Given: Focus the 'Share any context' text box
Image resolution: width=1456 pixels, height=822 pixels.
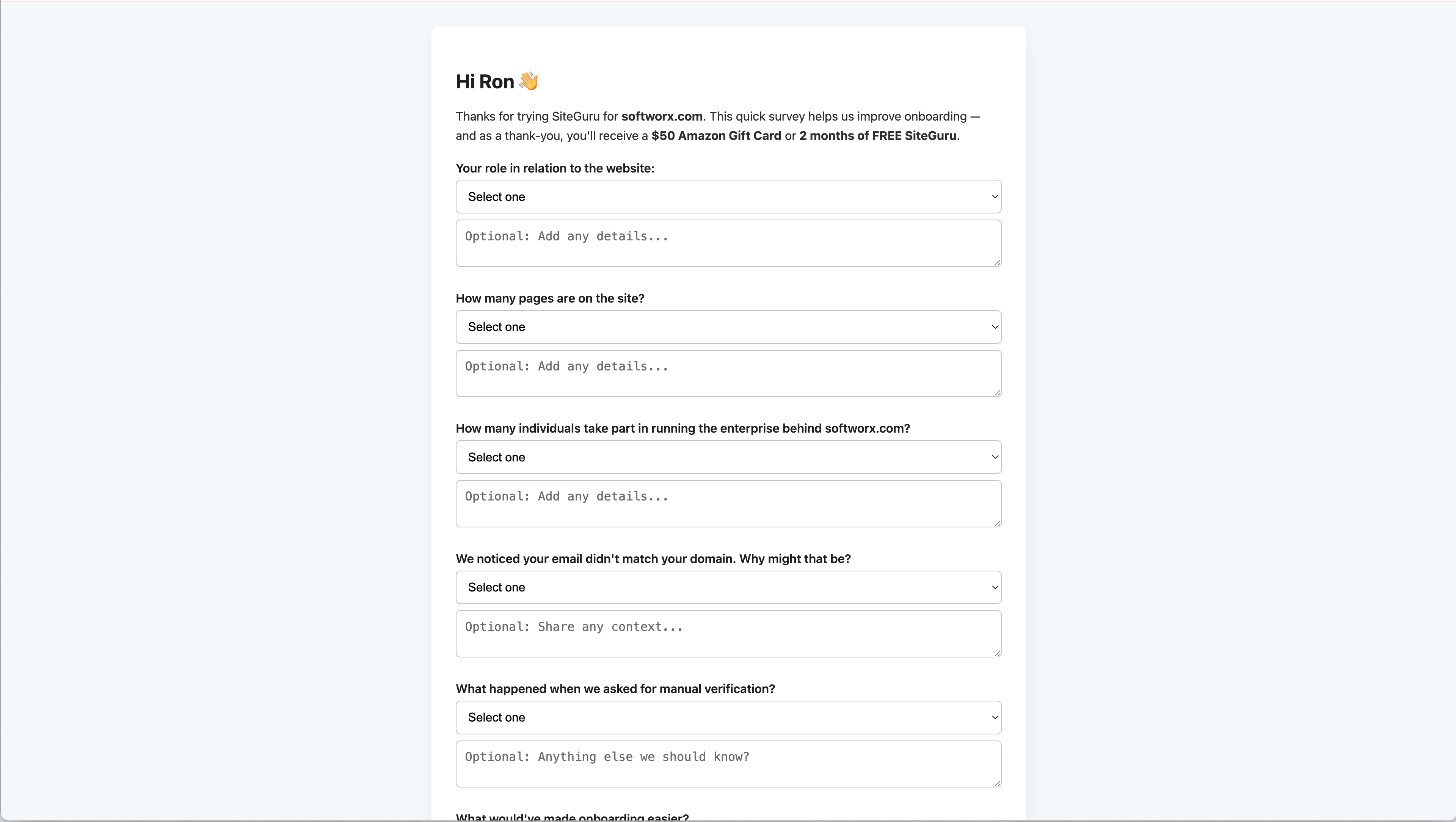Looking at the screenshot, I should 728,633.
